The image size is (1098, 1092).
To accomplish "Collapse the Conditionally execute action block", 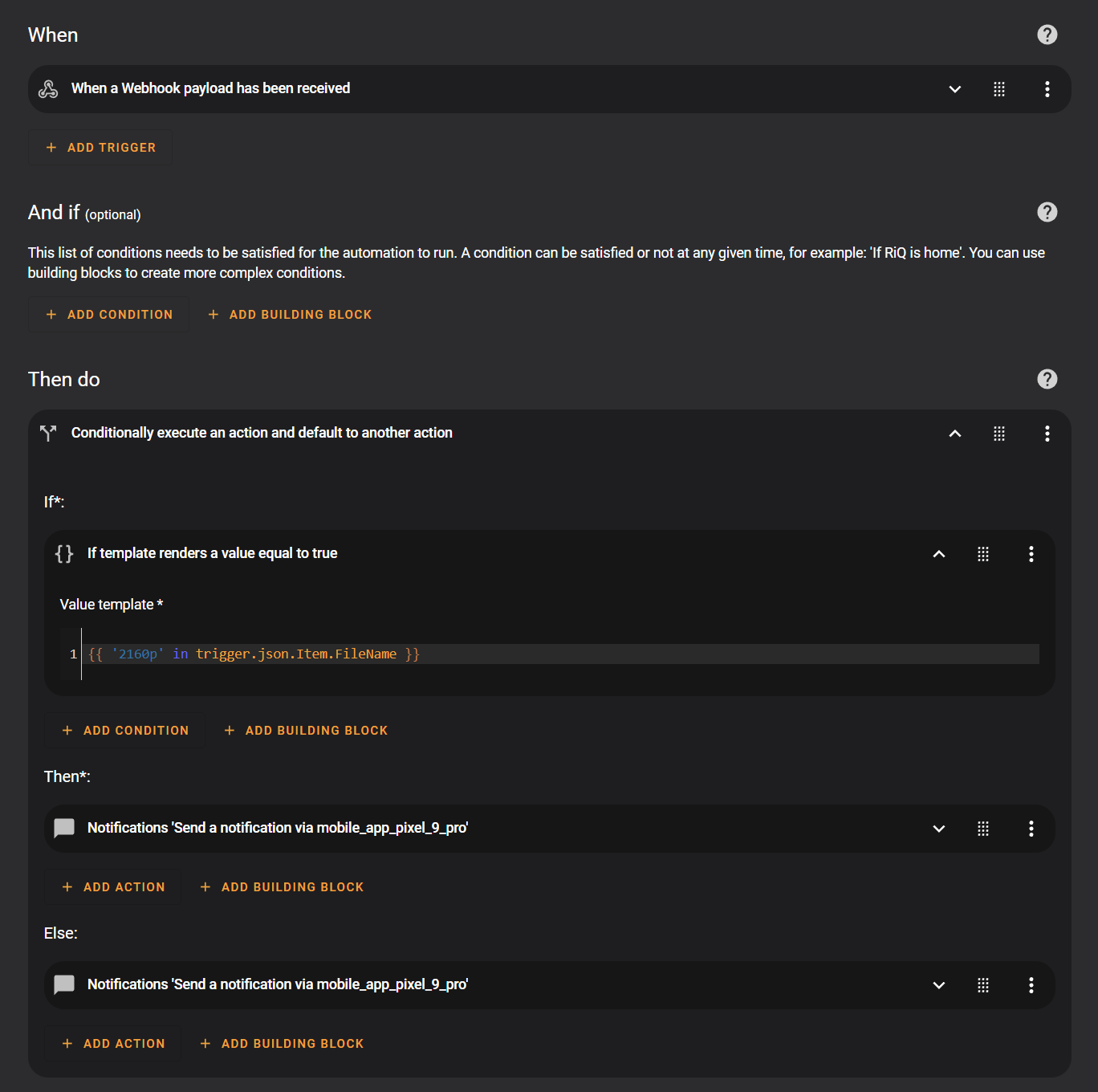I will [954, 434].
